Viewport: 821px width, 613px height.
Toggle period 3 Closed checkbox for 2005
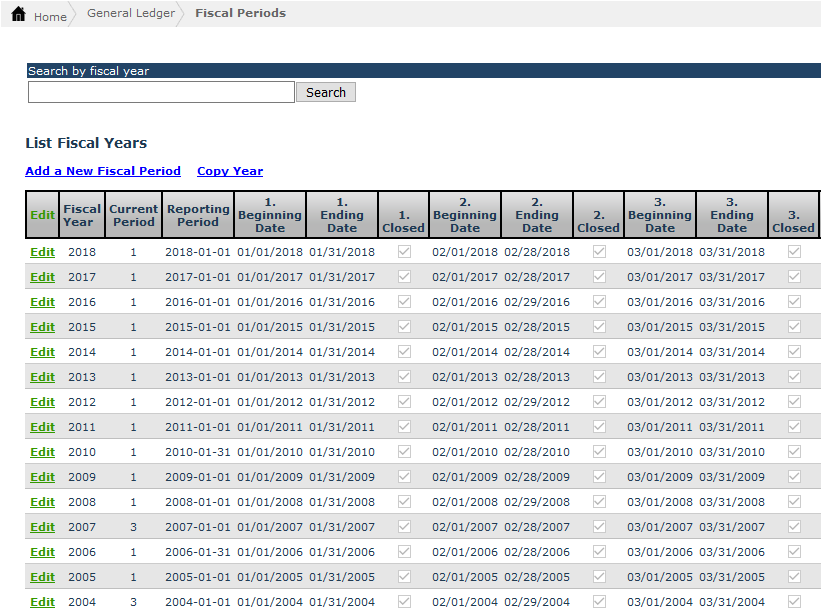point(794,577)
